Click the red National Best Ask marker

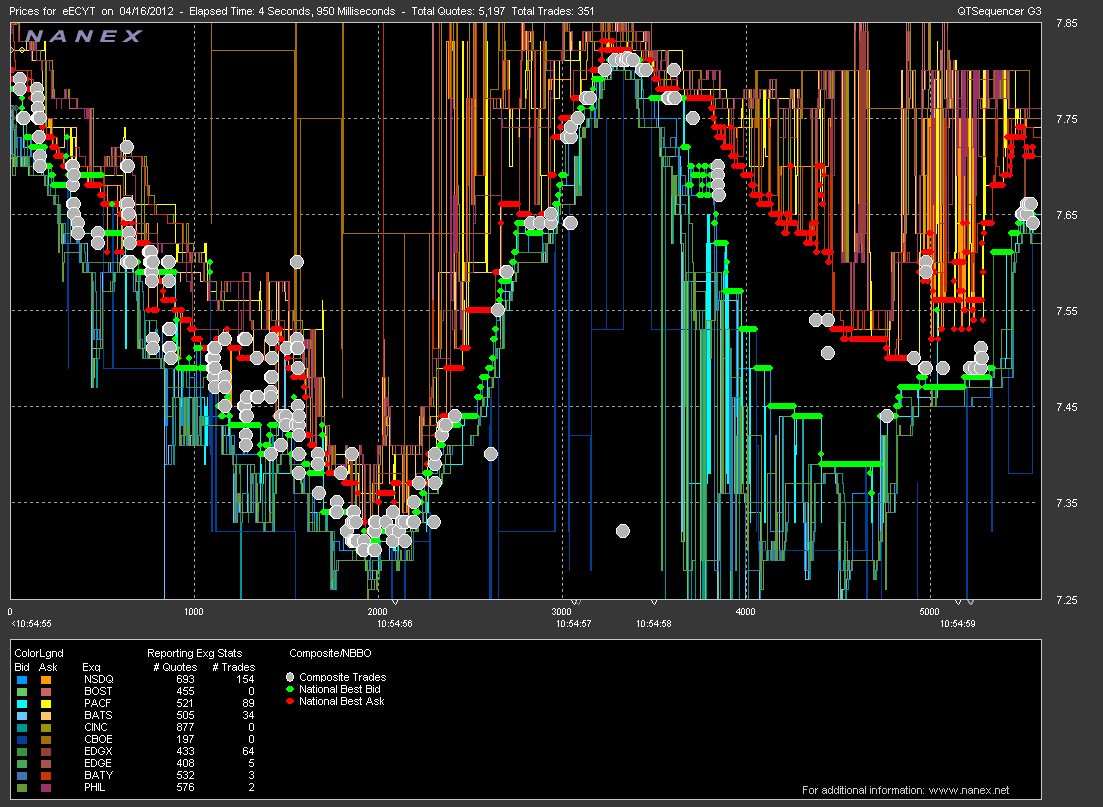290,701
